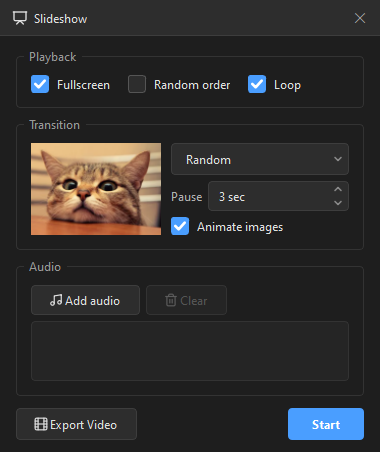Increase pause duration with up arrow
The width and height of the screenshot is (380, 452).
tap(338, 189)
